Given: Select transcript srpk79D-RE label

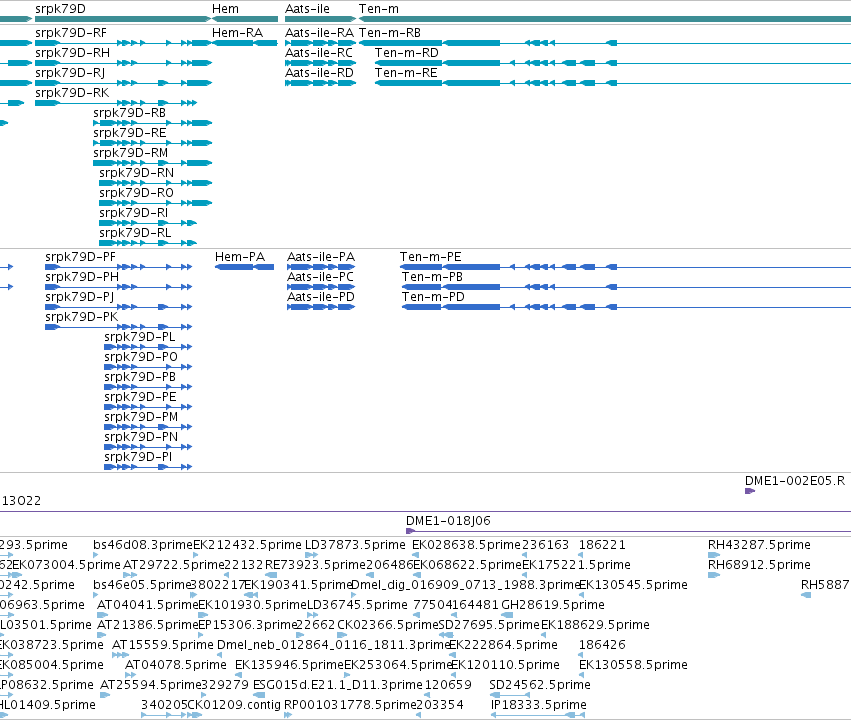Looking at the screenshot, I should [130, 133].
